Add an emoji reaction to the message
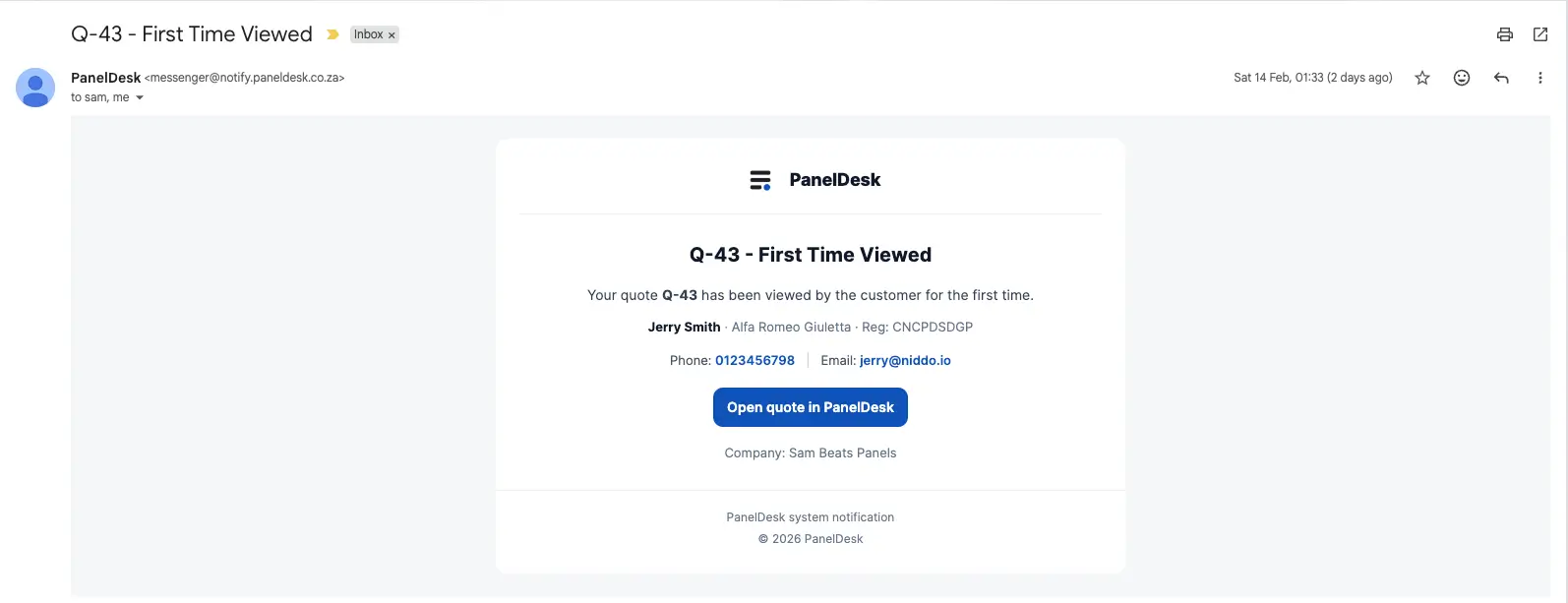Viewport: 1568px width, 603px height. 1462,78
